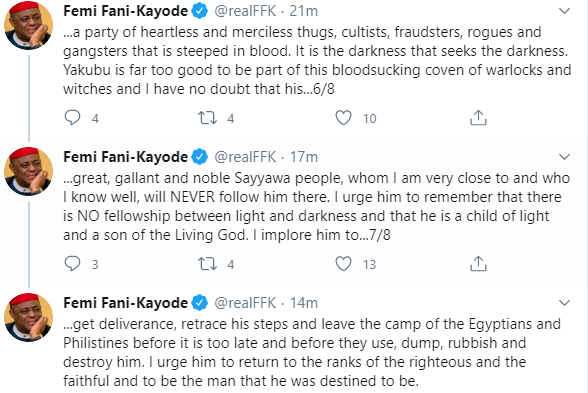Screen dimensions: 588x393
Task: Open the avatar on the last tweet
Action: (28, 317)
